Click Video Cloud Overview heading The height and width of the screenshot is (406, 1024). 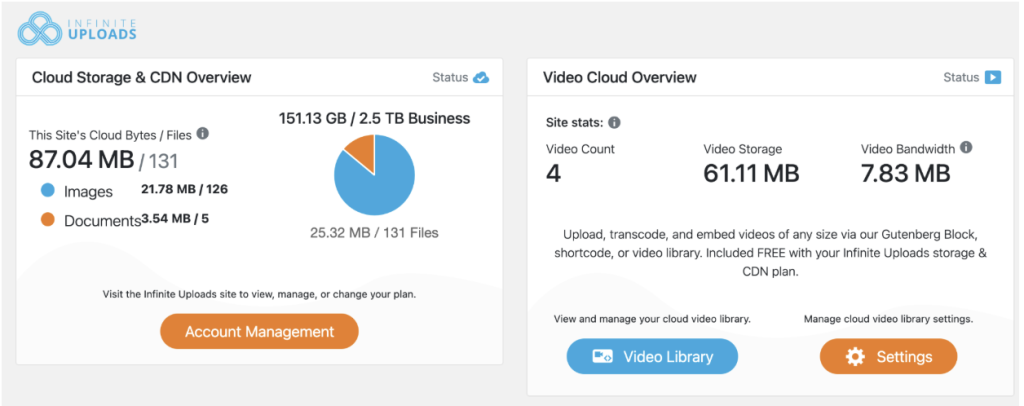(620, 78)
